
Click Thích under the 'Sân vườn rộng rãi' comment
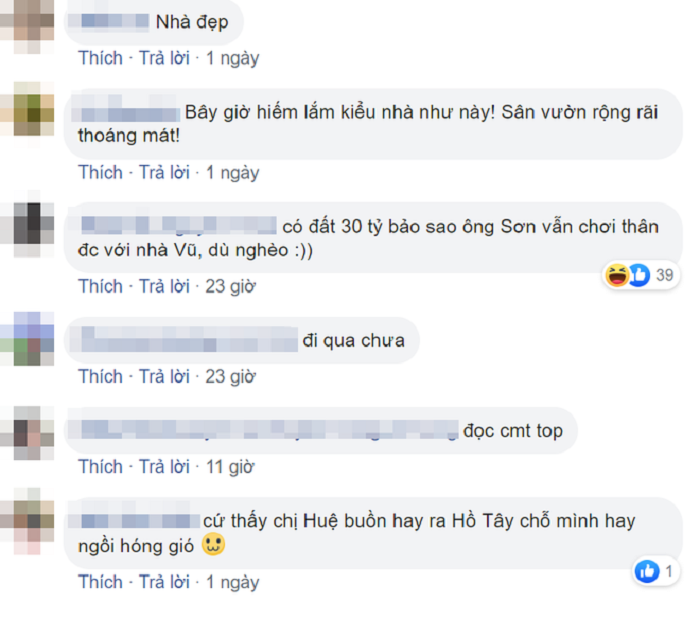pyautogui.click(x=100, y=172)
